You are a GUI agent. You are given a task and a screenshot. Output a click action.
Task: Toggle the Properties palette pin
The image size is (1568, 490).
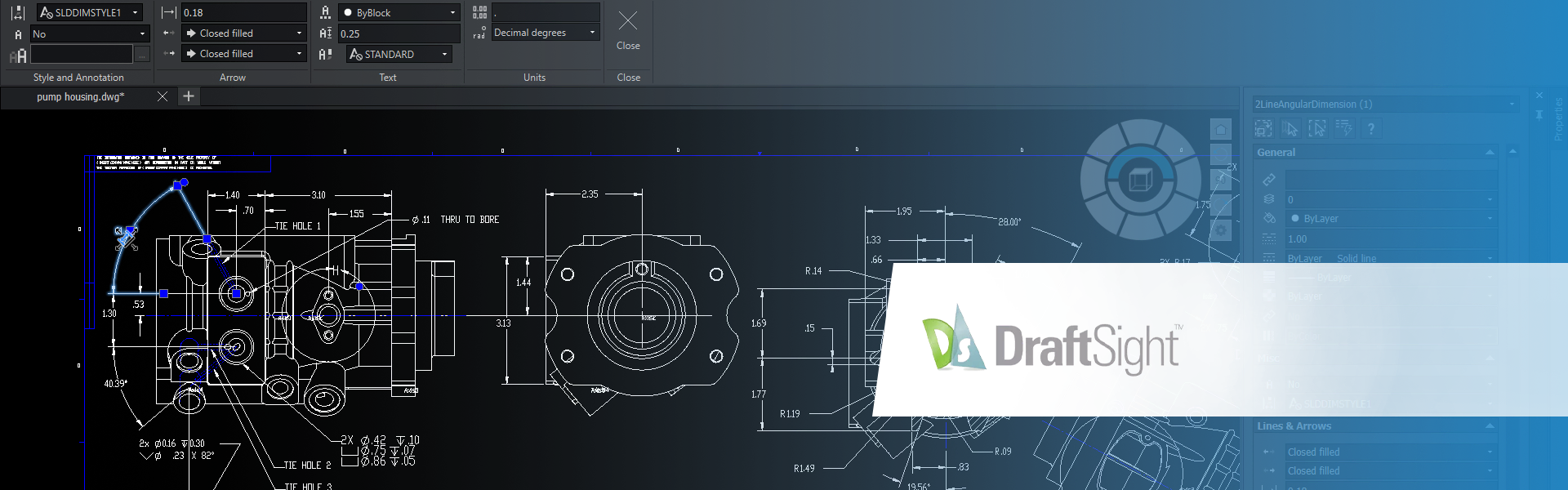click(1539, 115)
